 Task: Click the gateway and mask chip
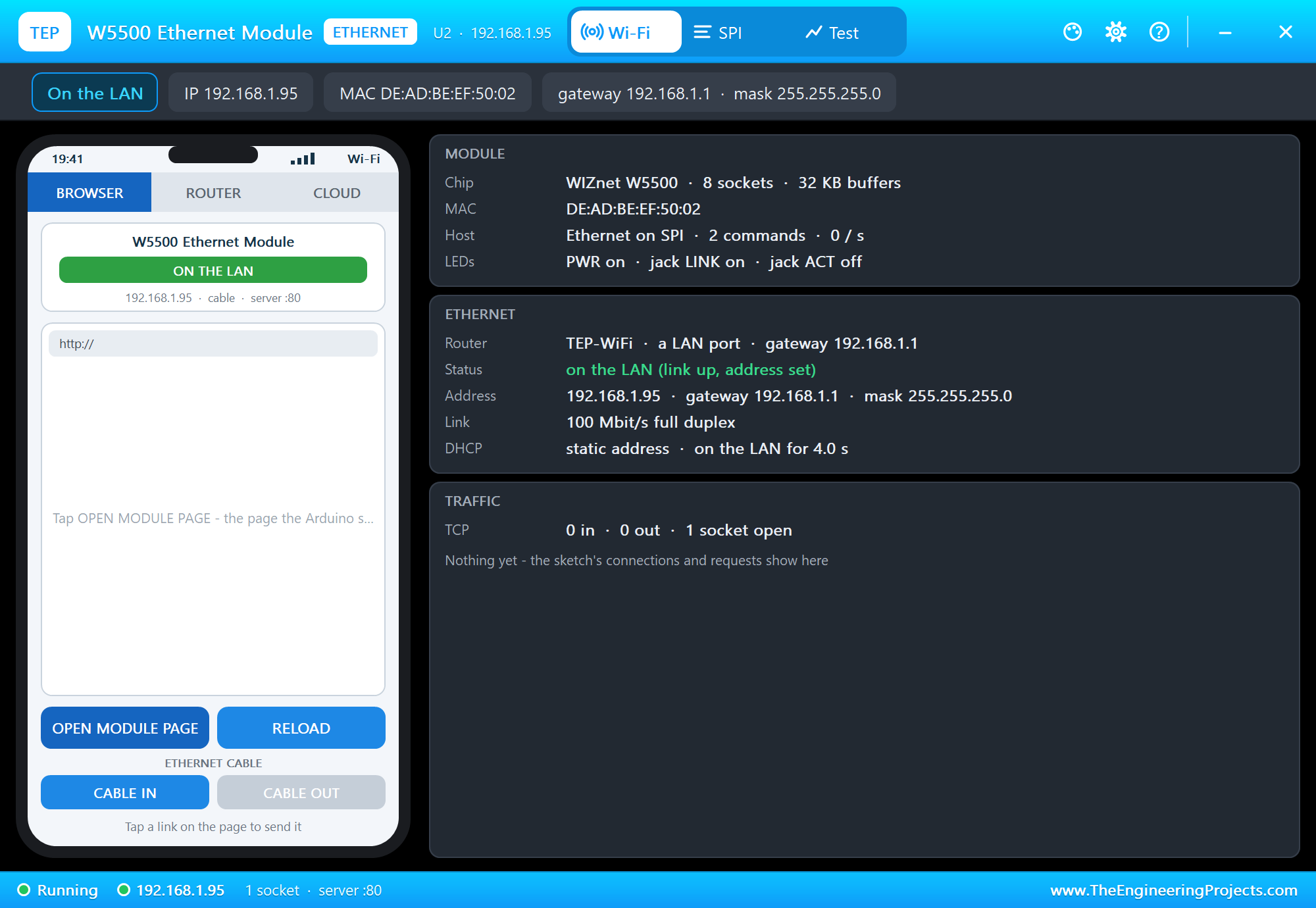(x=719, y=93)
